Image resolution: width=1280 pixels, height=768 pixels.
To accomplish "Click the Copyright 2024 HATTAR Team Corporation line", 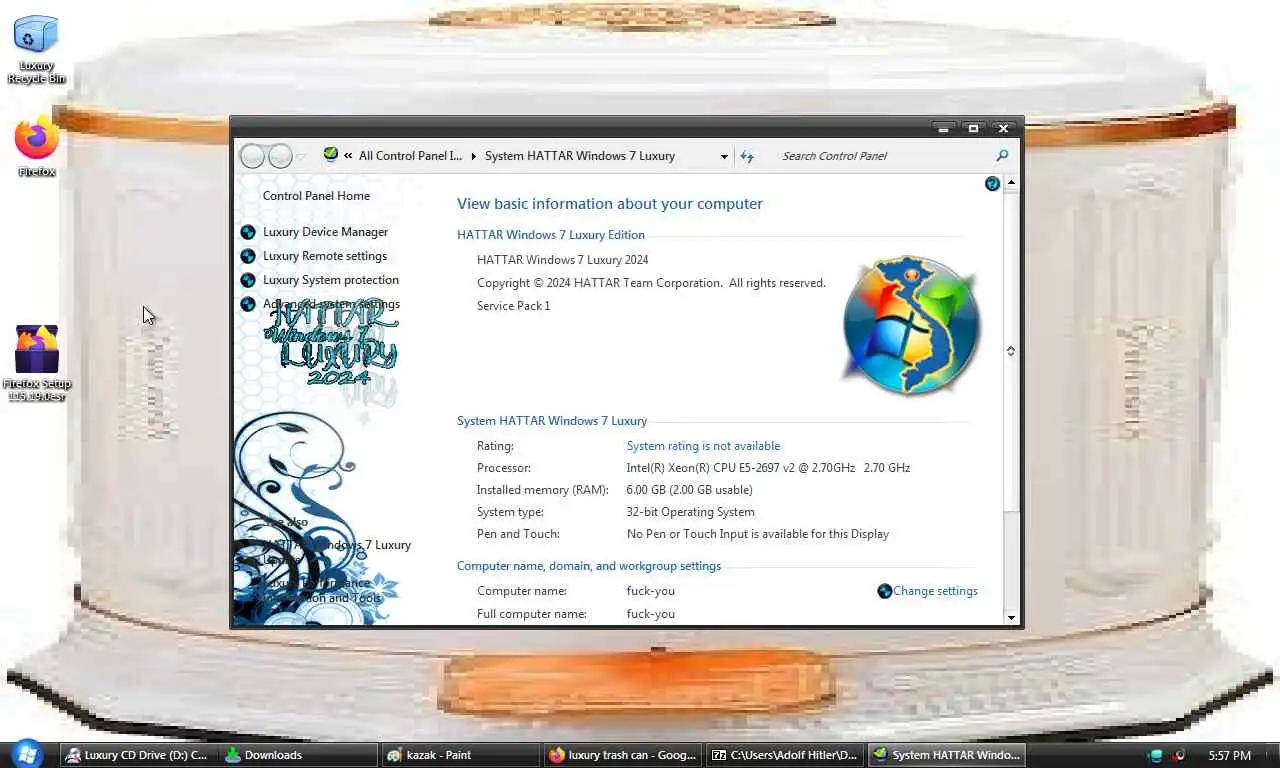I will coord(651,283).
